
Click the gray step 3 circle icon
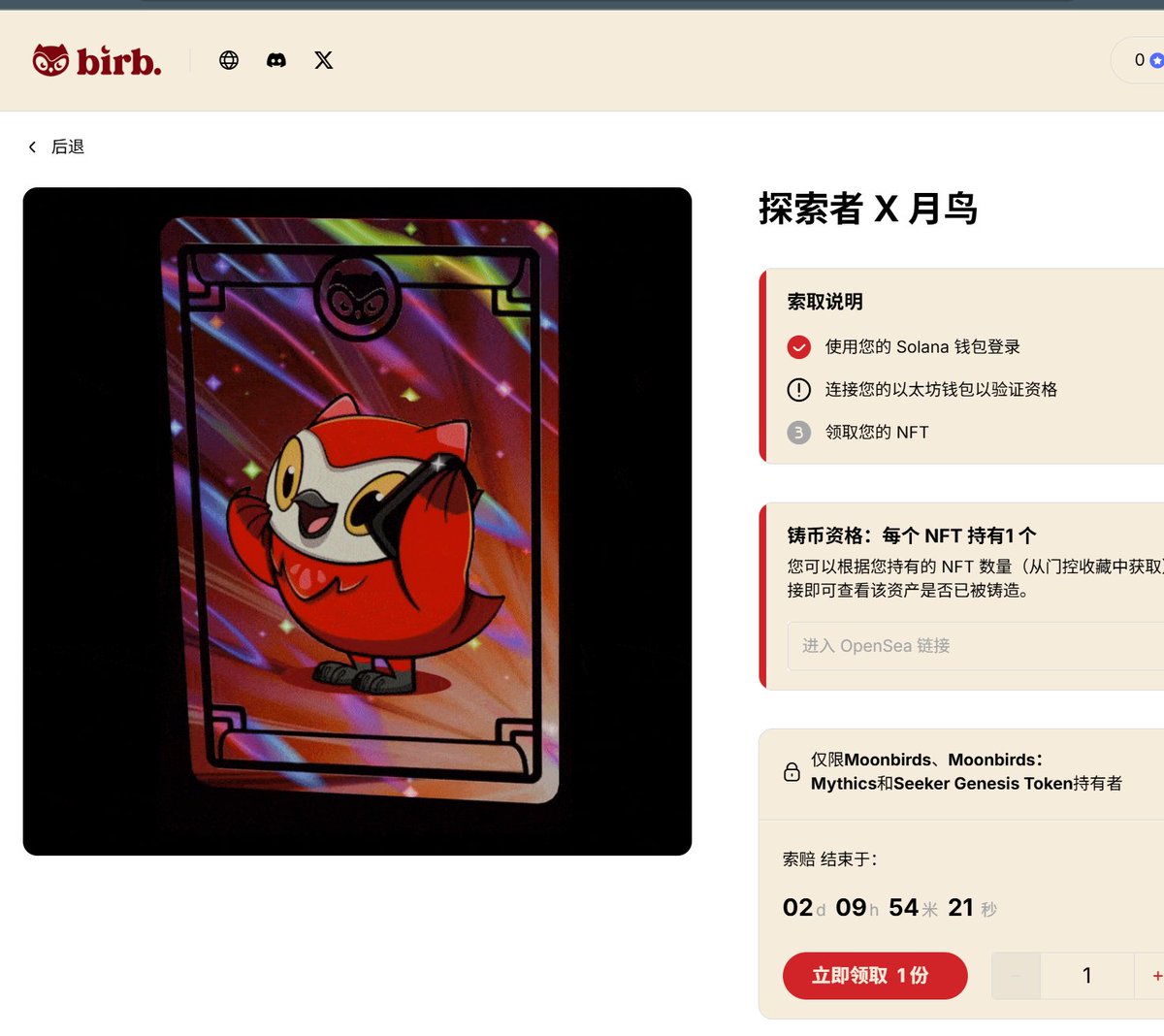pos(798,433)
